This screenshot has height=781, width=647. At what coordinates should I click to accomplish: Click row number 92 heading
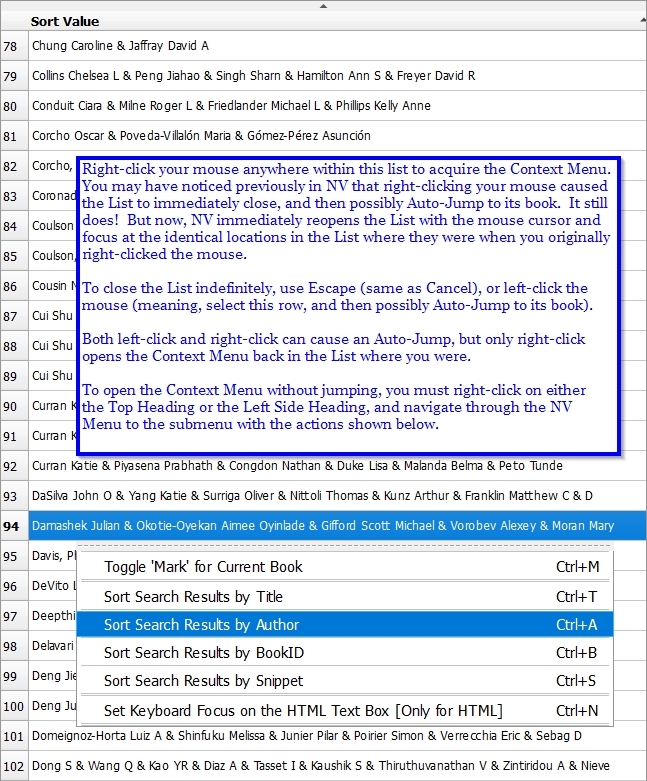[x=14, y=466]
